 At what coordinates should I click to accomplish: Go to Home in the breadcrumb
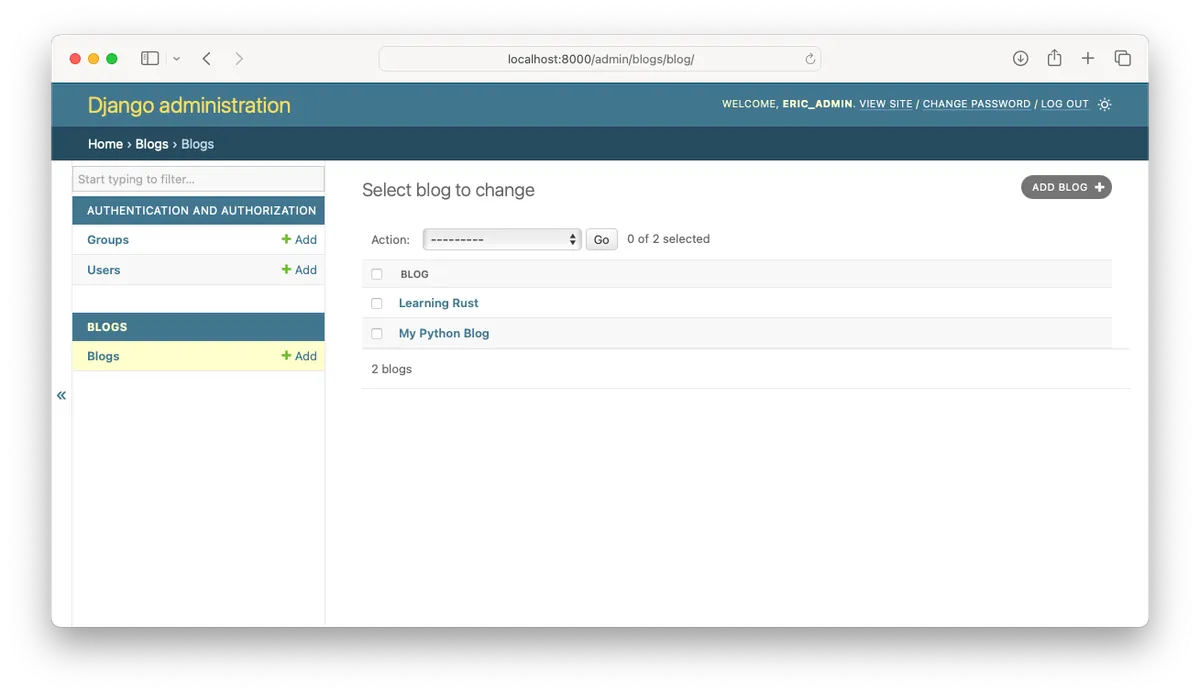(105, 144)
